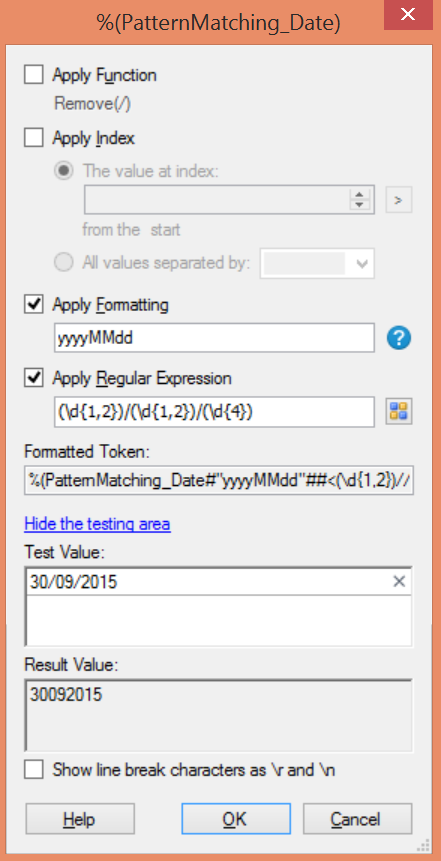The height and width of the screenshot is (861, 441).
Task: Increase index with spinner up arrow
Action: (x=359, y=194)
